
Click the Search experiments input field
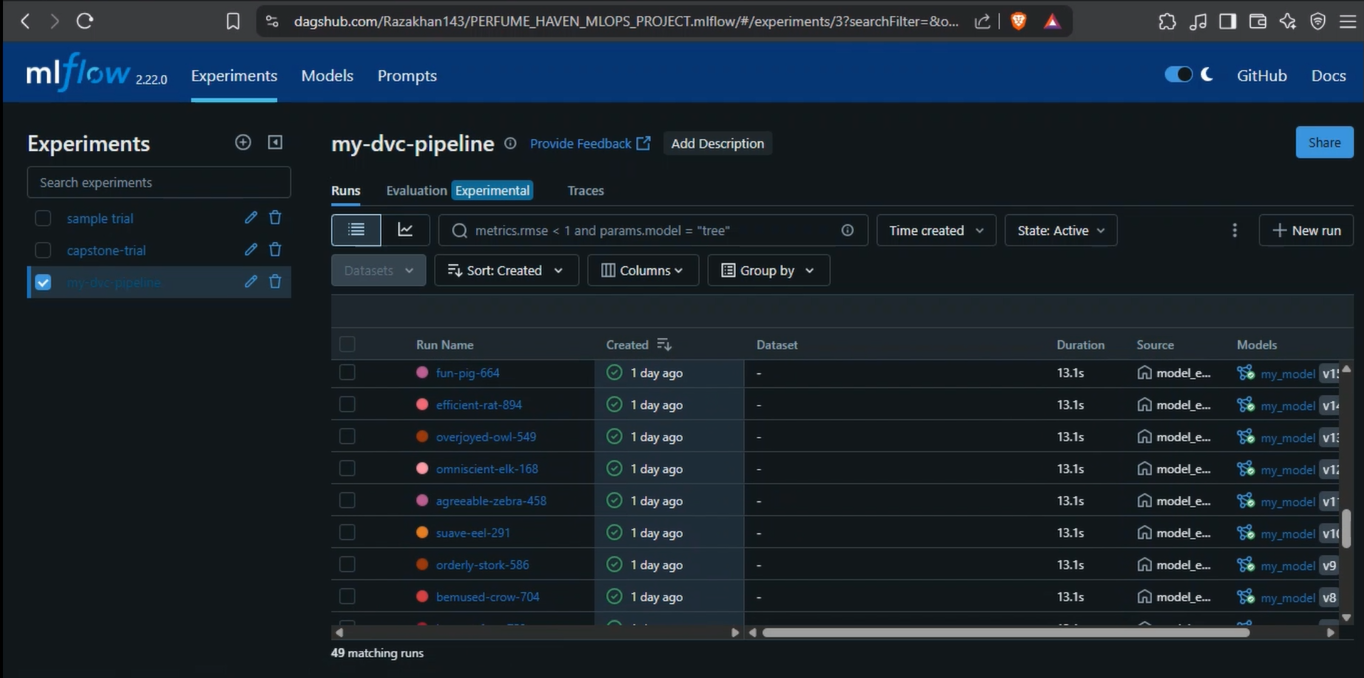point(159,182)
